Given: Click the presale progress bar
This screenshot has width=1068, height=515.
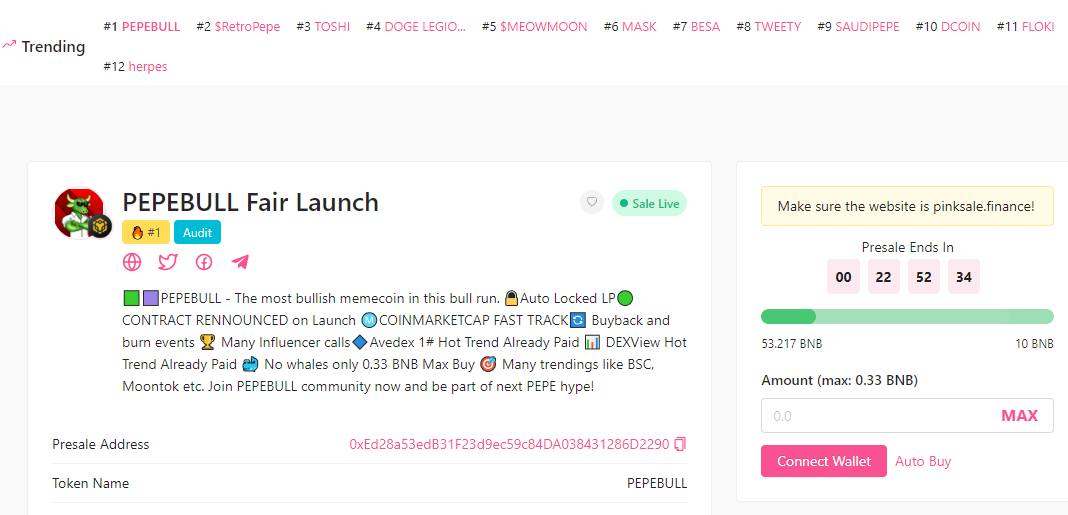Looking at the screenshot, I should (907, 317).
